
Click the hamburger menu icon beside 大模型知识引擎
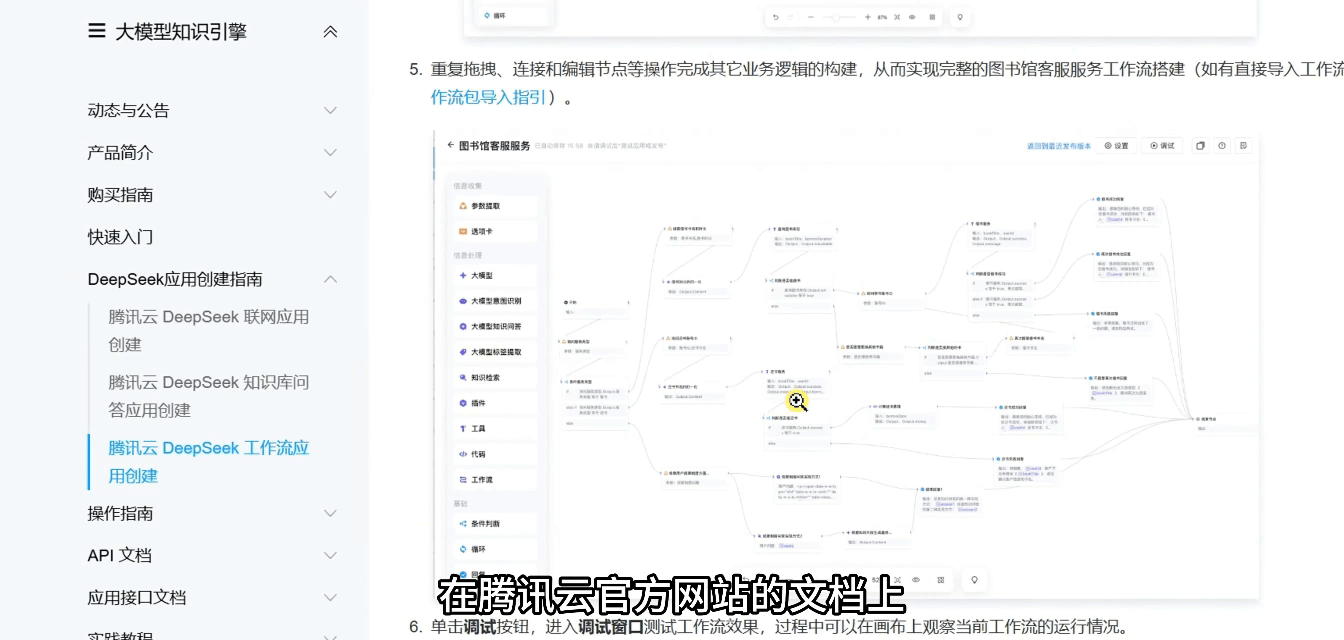pyautogui.click(x=97, y=31)
